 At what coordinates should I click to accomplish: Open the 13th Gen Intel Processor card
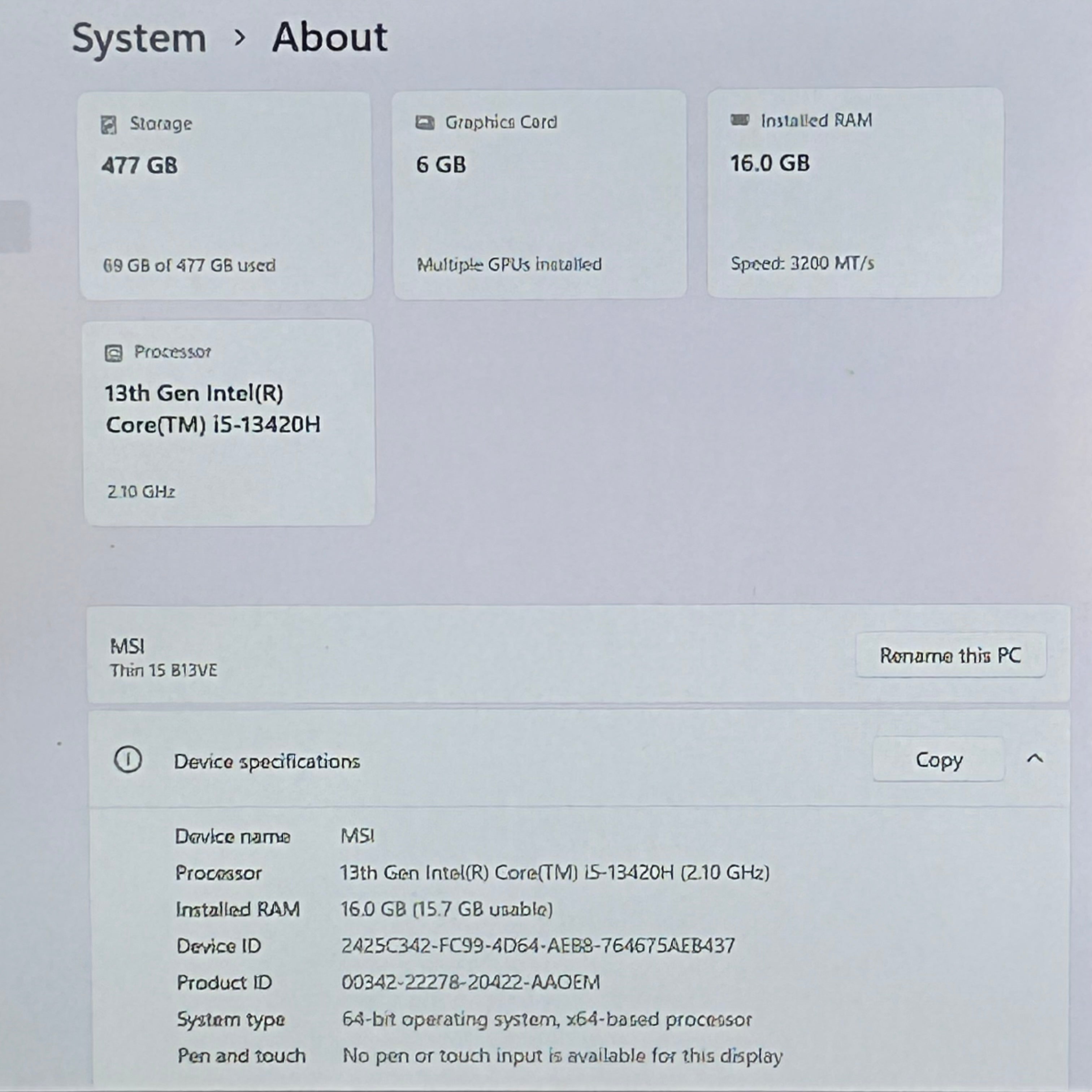[x=228, y=423]
